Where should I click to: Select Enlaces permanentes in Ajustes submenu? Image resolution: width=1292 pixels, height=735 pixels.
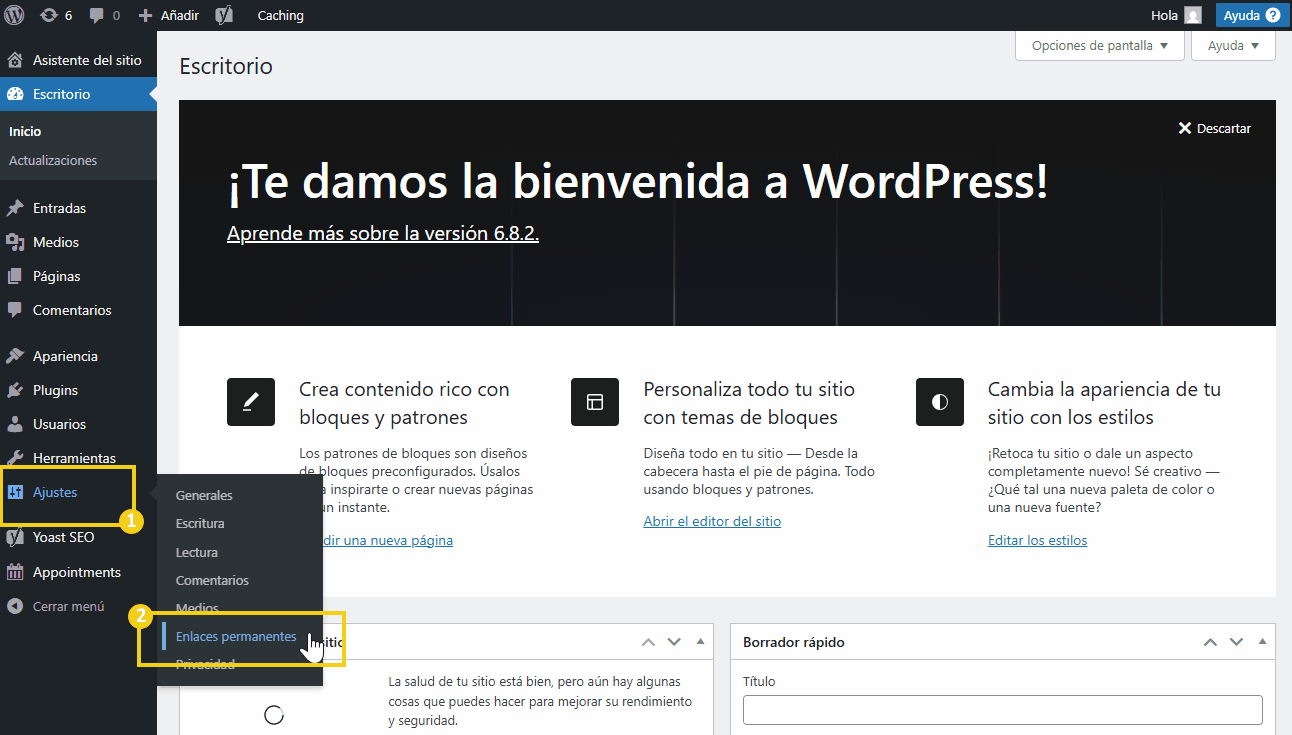236,637
